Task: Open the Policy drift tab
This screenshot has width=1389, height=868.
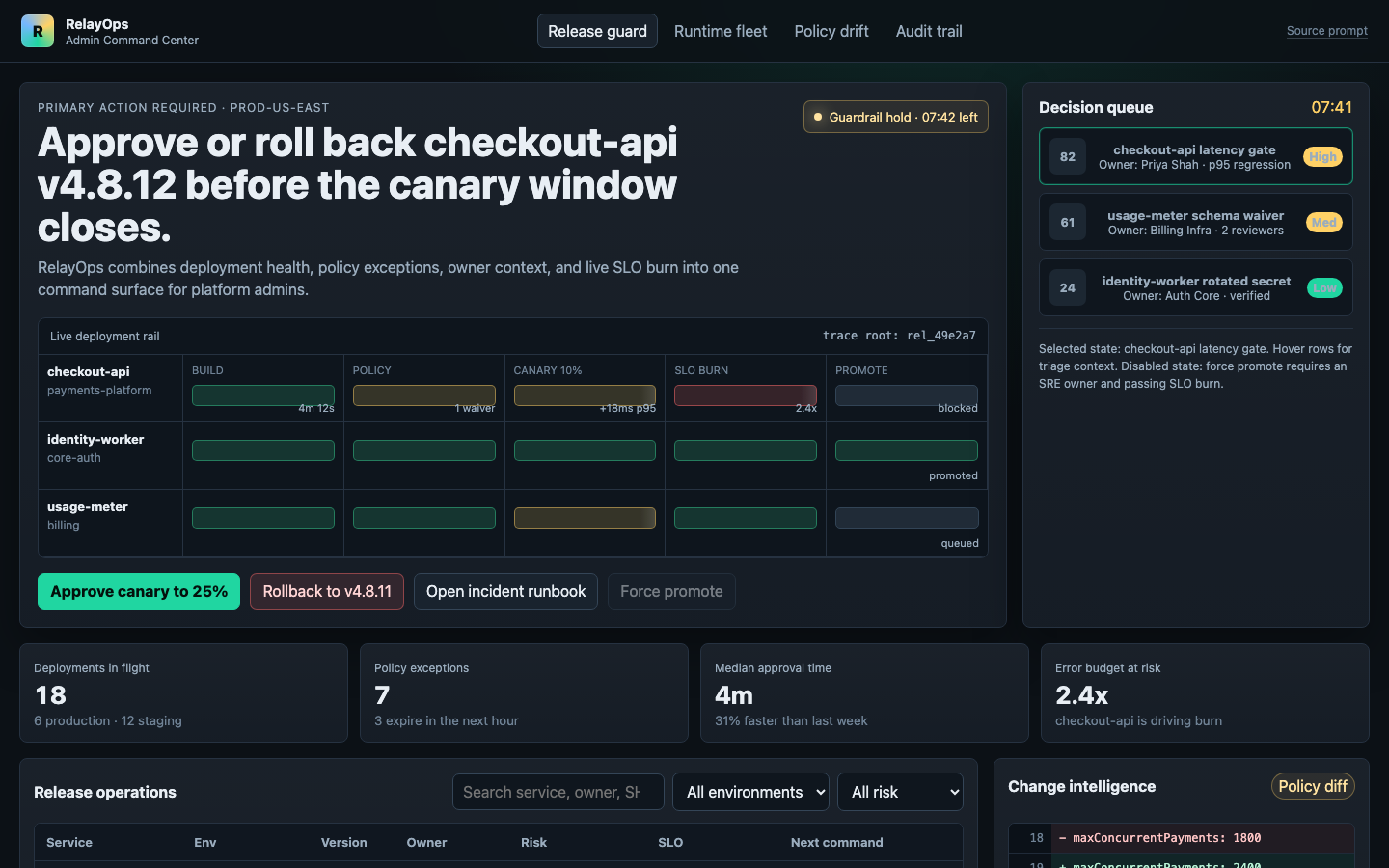Action: click(831, 31)
